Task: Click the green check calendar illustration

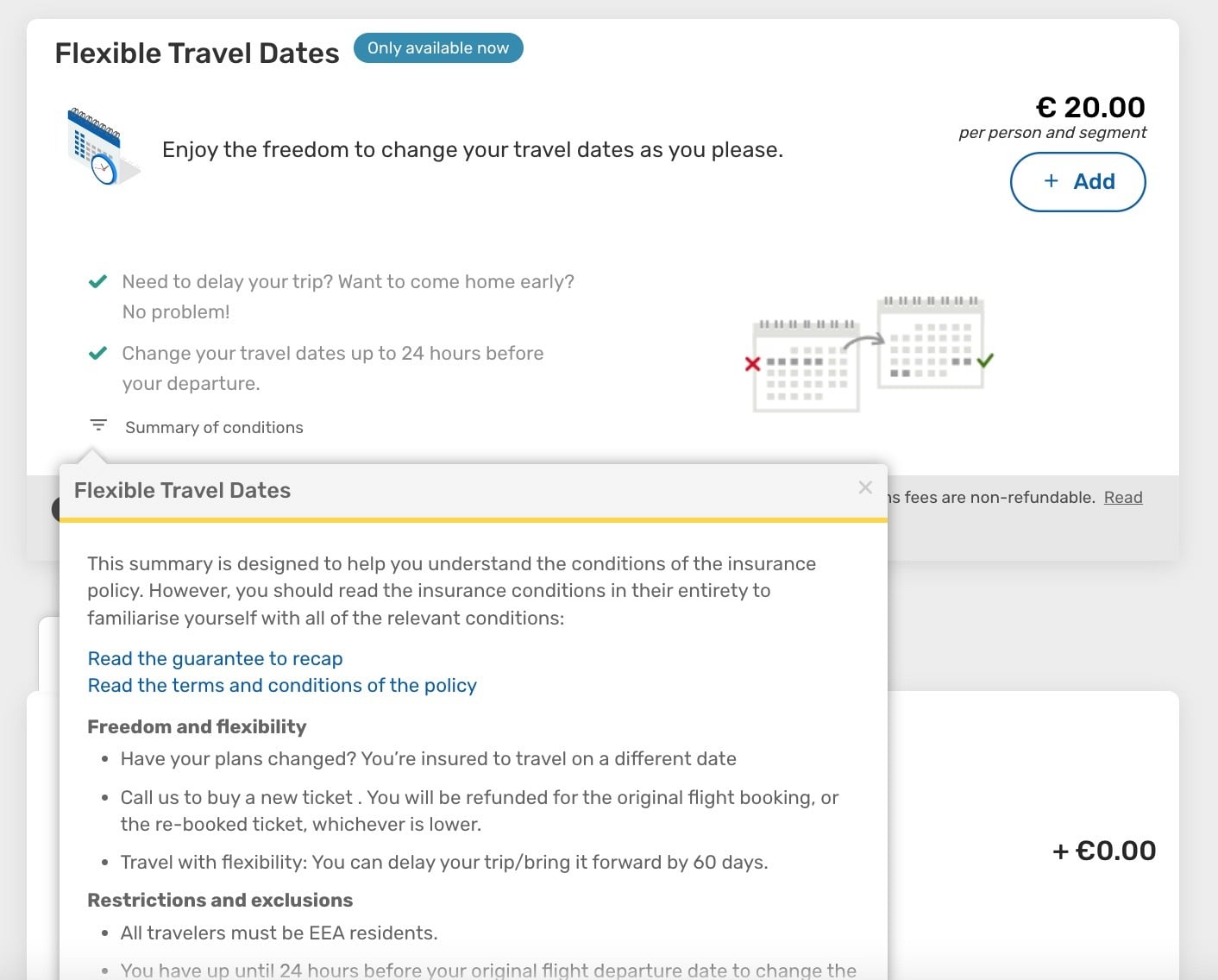Action: click(935, 342)
